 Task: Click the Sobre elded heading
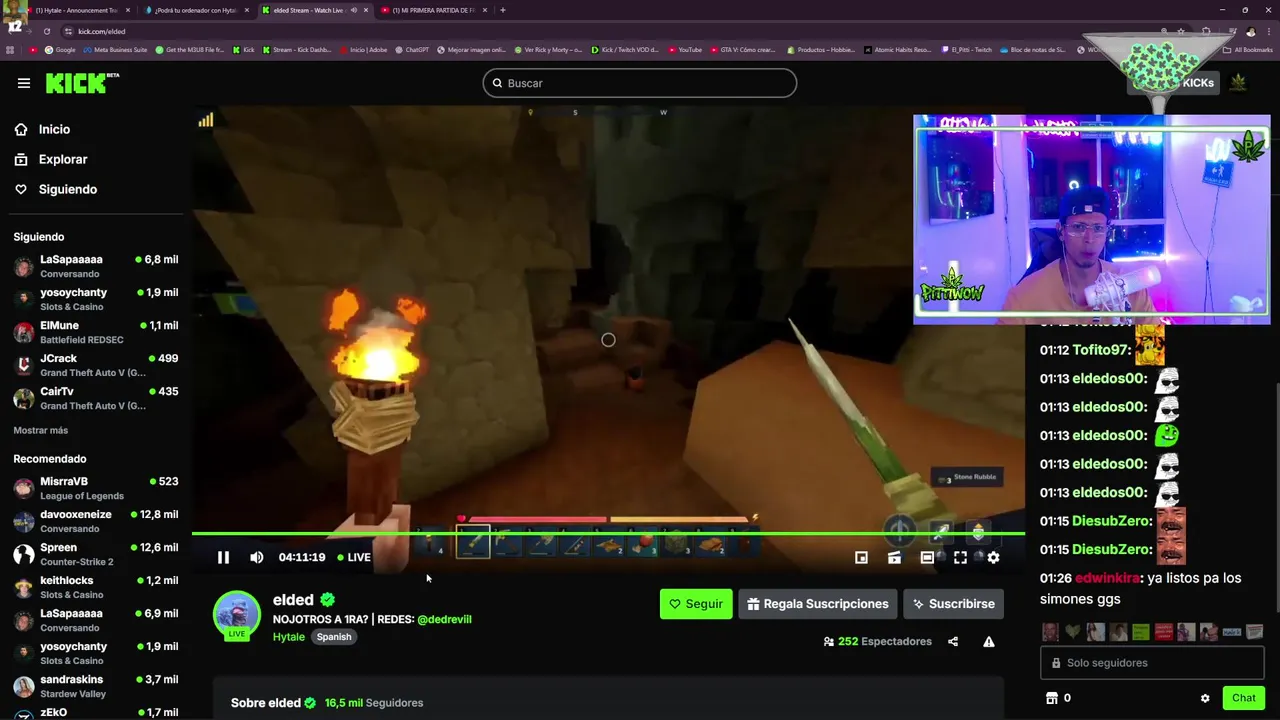[x=266, y=703]
